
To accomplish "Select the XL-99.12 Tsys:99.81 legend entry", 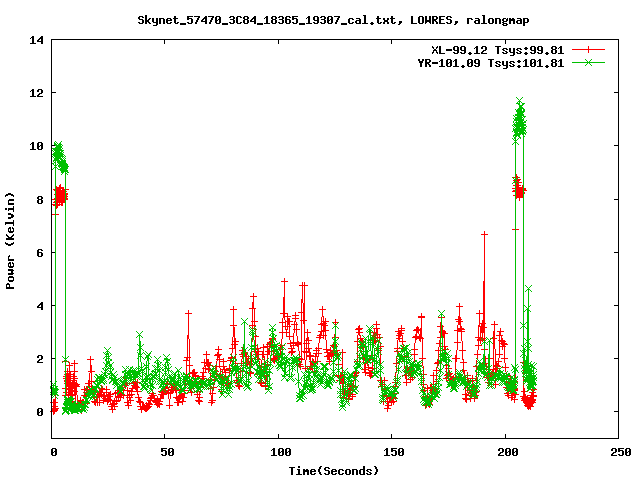I will pos(498,50).
